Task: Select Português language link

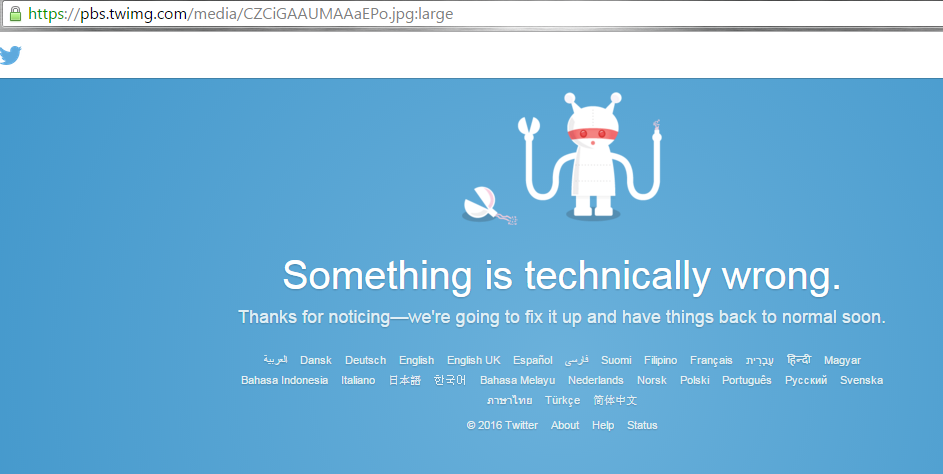Action: [x=746, y=380]
